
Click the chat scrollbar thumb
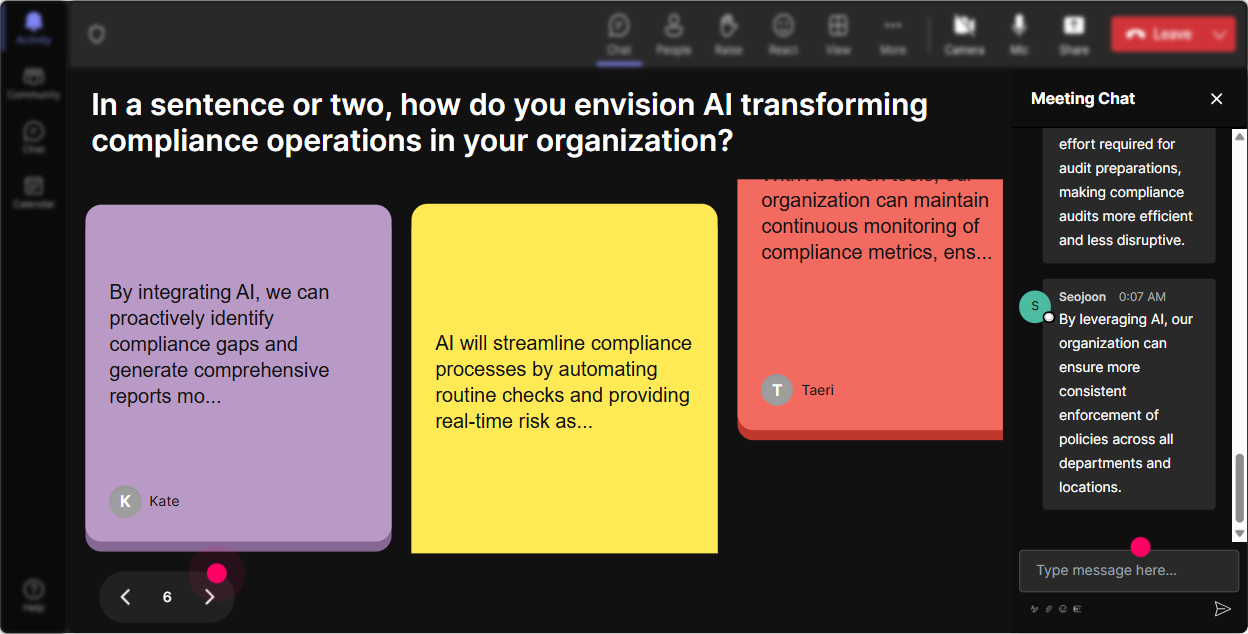(x=1240, y=488)
